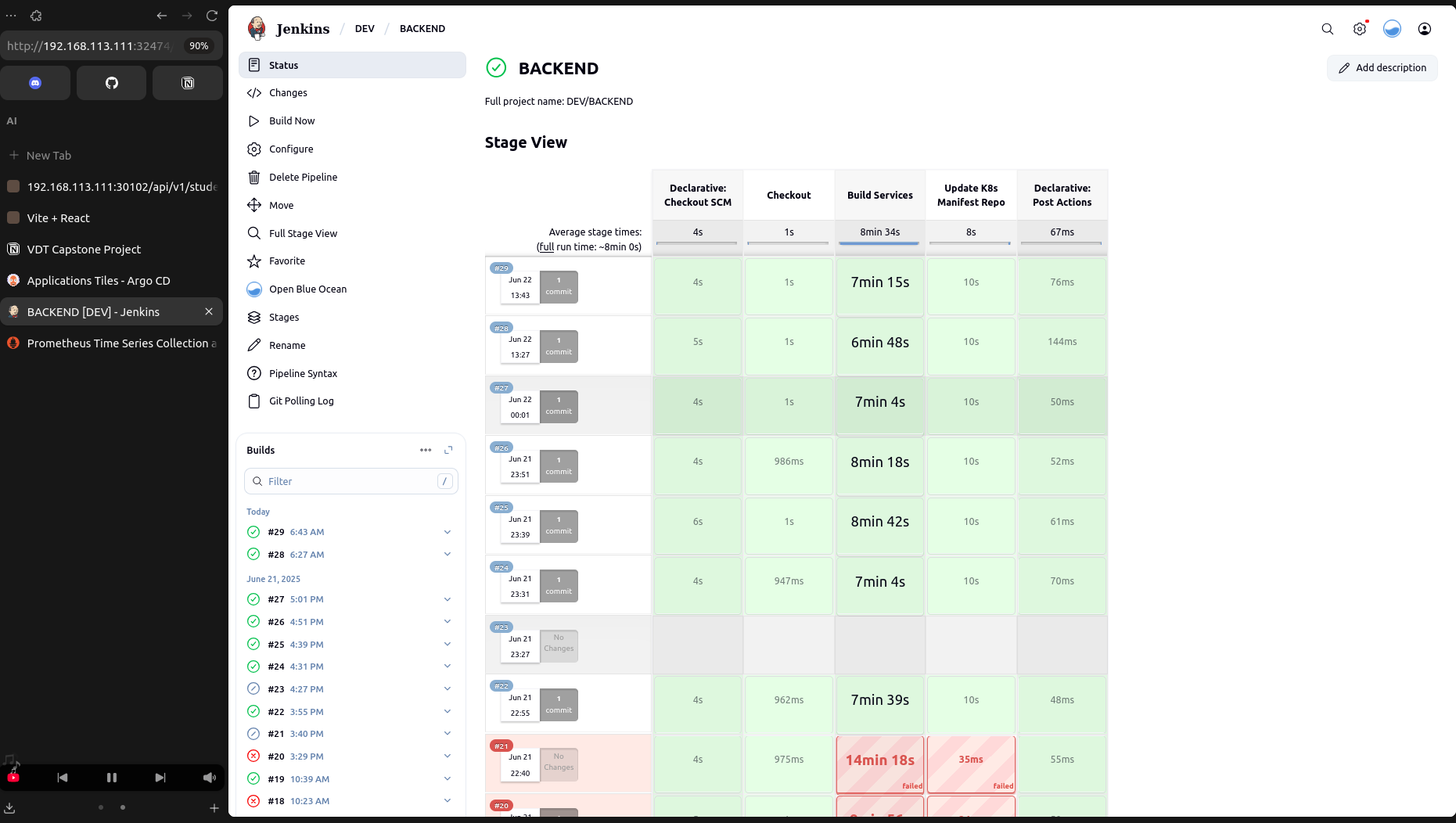
Task: Click build #20 failed status icon
Action: [253, 757]
